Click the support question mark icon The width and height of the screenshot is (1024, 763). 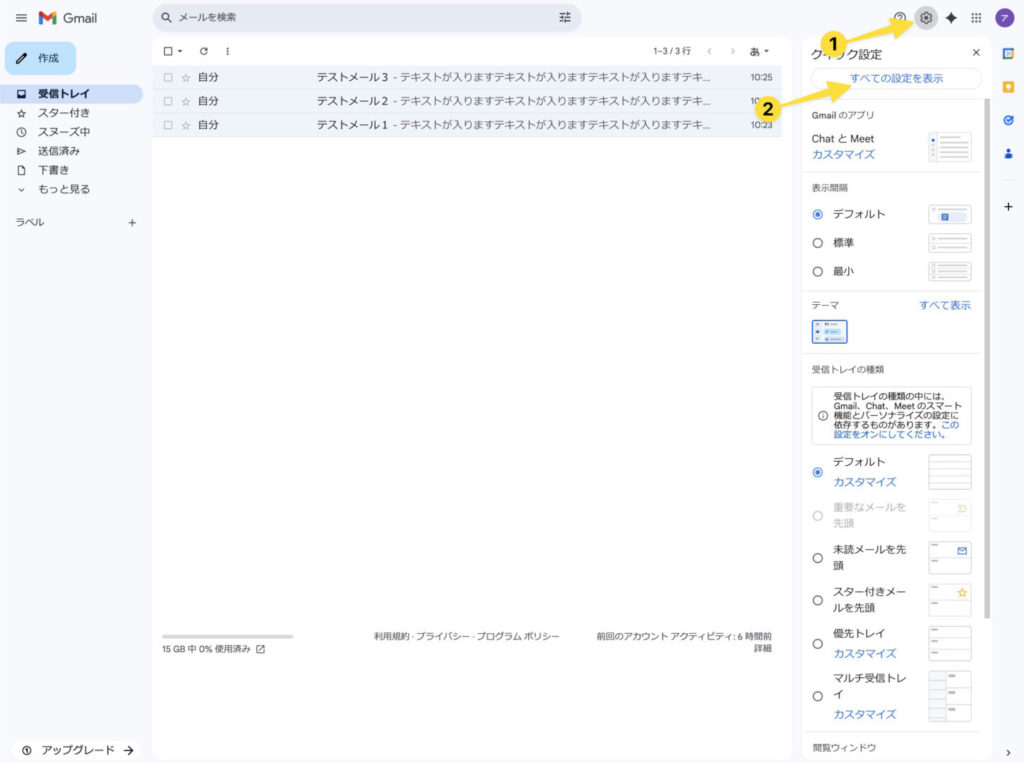[x=900, y=18]
